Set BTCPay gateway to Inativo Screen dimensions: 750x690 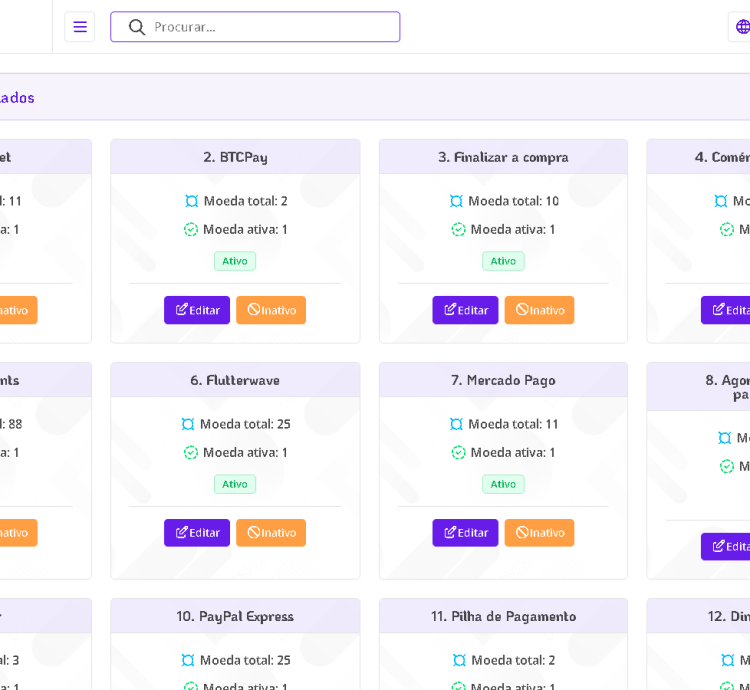coord(271,310)
